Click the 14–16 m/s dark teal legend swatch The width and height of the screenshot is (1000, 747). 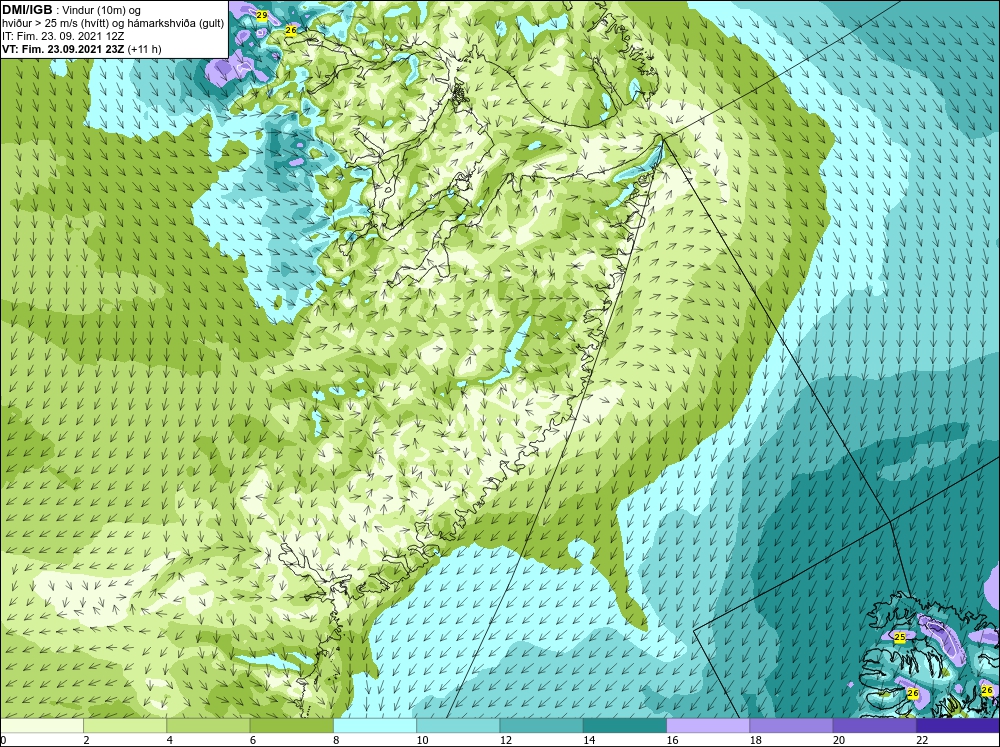click(x=625, y=726)
